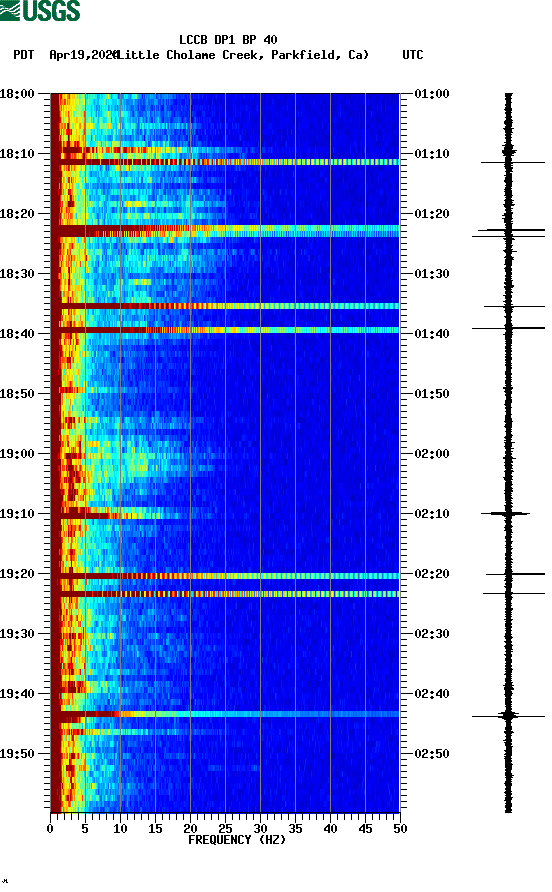Viewport: 552px width, 892px height.
Task: Click the spectrogram event band near 19:43
Action: (x=225, y=714)
